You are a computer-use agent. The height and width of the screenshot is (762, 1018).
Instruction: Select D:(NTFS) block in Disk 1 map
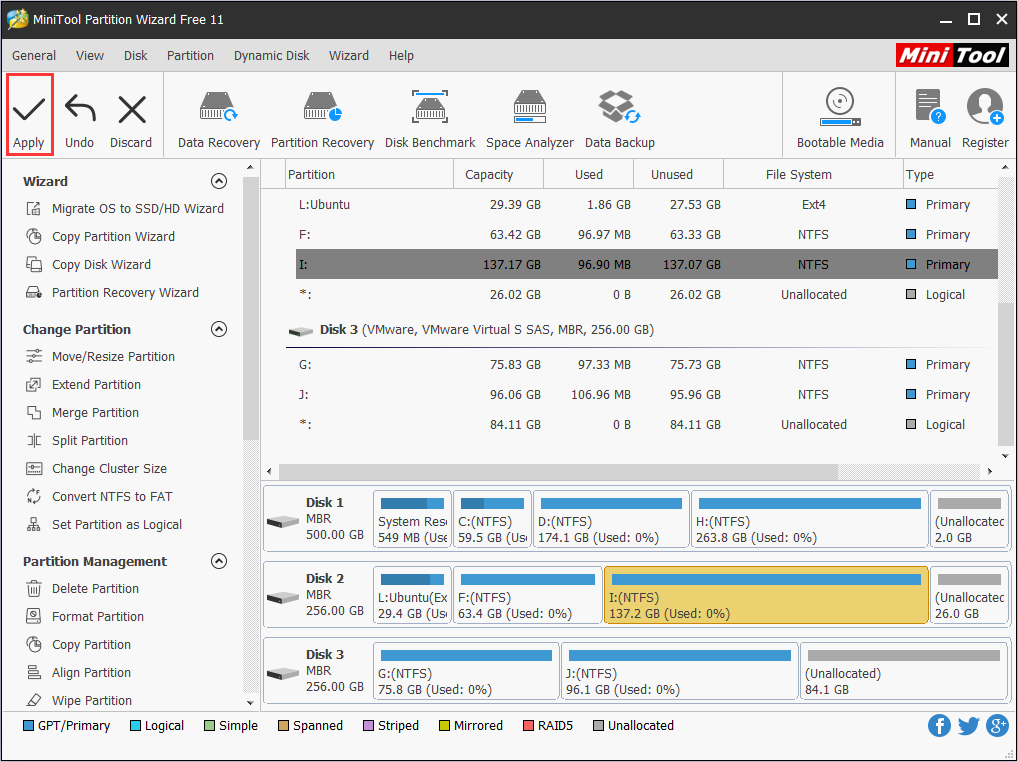click(610, 519)
